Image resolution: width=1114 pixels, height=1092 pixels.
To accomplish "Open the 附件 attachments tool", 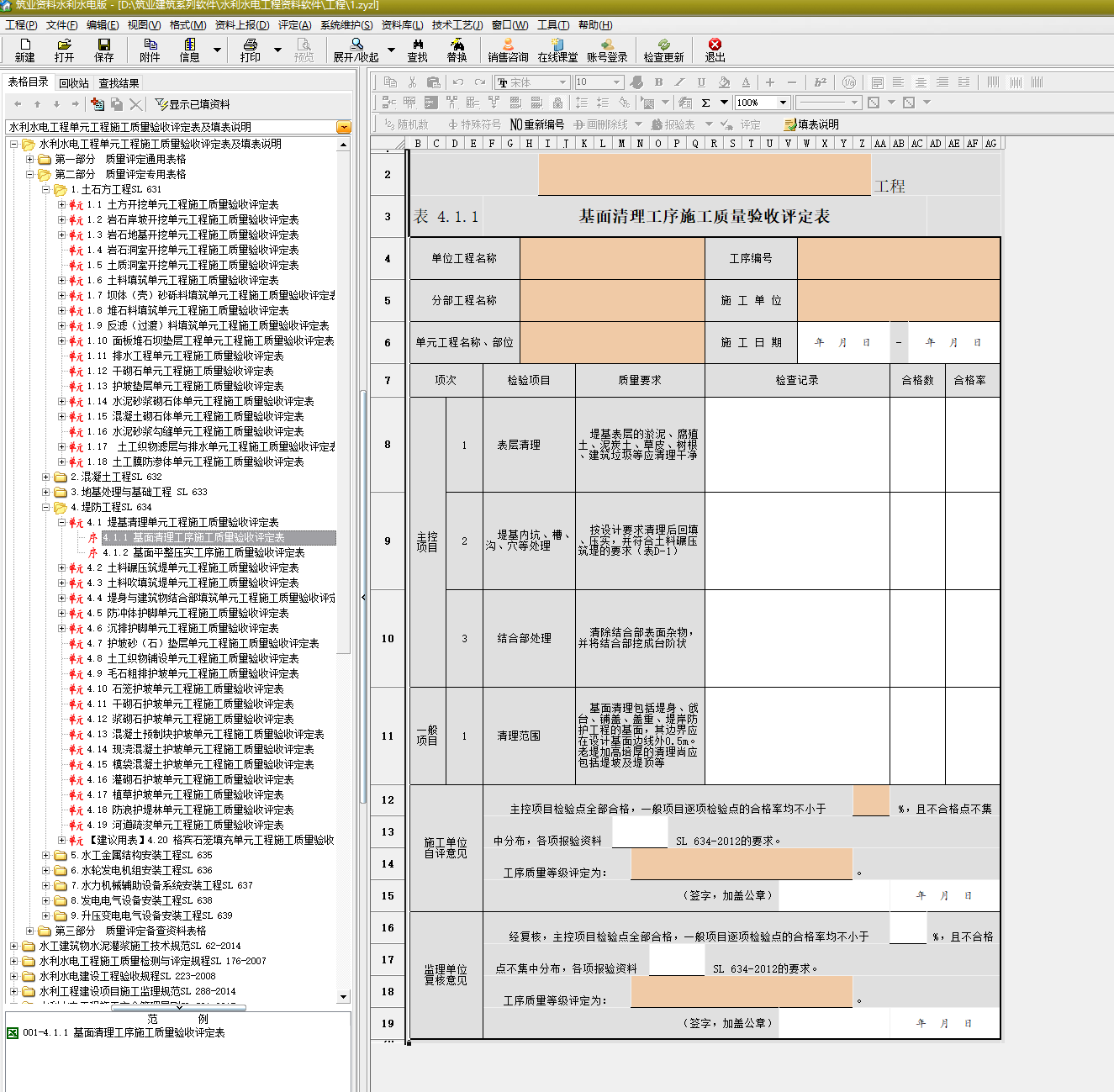I will coord(150,50).
